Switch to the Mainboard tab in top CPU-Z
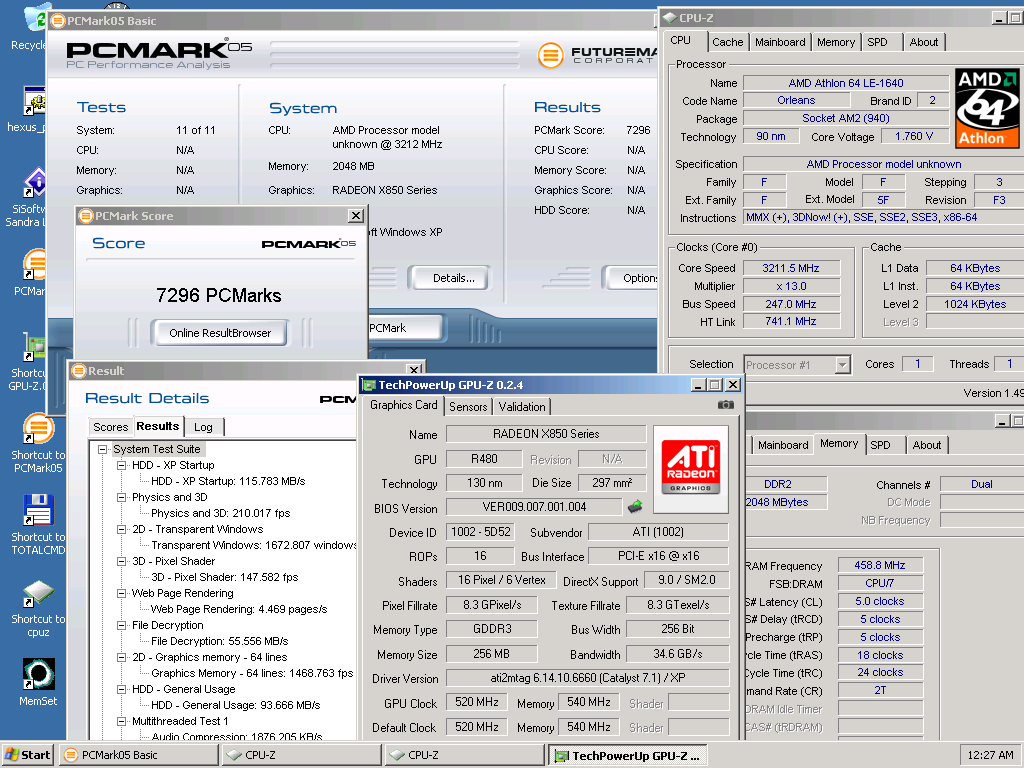Viewport: 1024px width, 768px height. [x=780, y=42]
